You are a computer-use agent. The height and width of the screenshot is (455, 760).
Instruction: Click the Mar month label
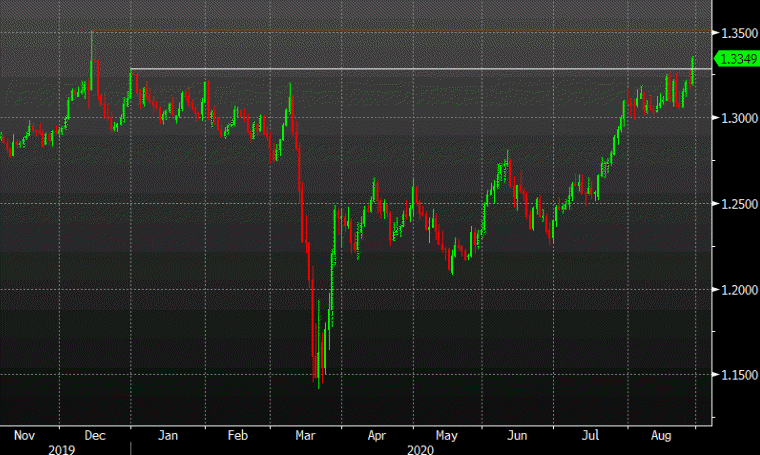[305, 435]
